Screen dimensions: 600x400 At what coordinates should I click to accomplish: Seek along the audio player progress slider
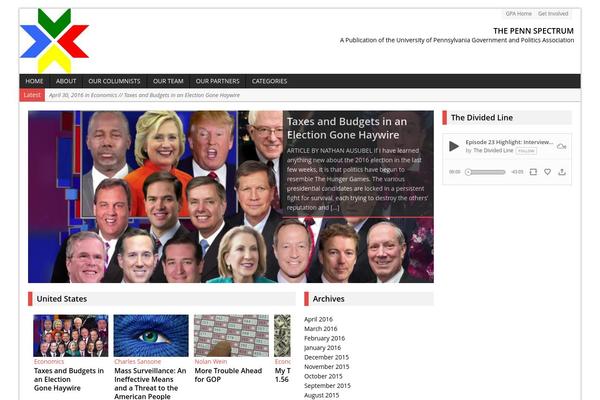[485, 172]
